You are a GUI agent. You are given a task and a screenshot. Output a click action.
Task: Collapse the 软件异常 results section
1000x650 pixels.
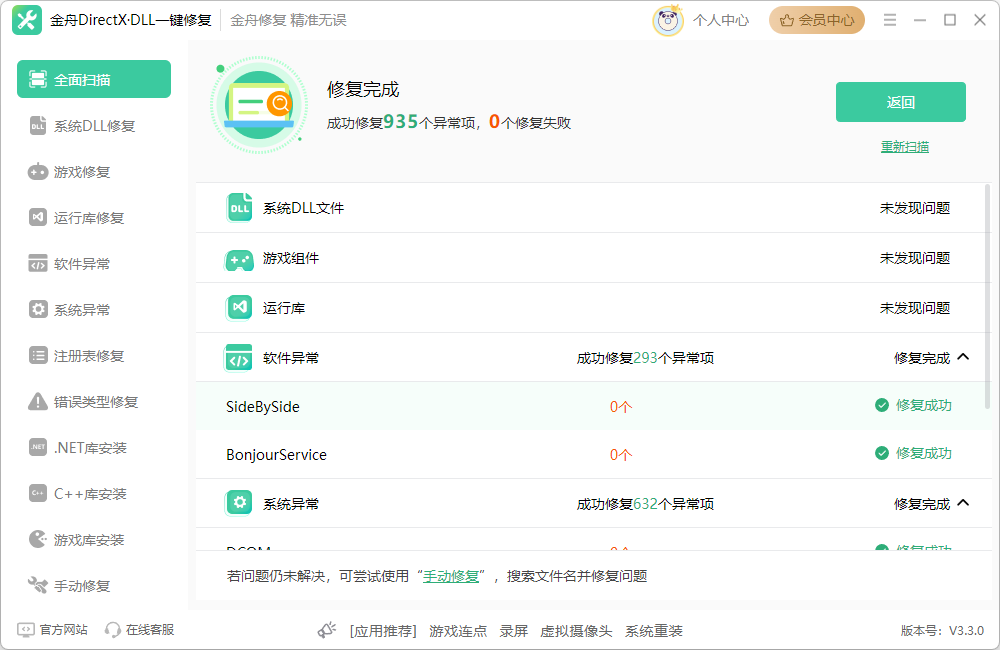[x=963, y=357]
